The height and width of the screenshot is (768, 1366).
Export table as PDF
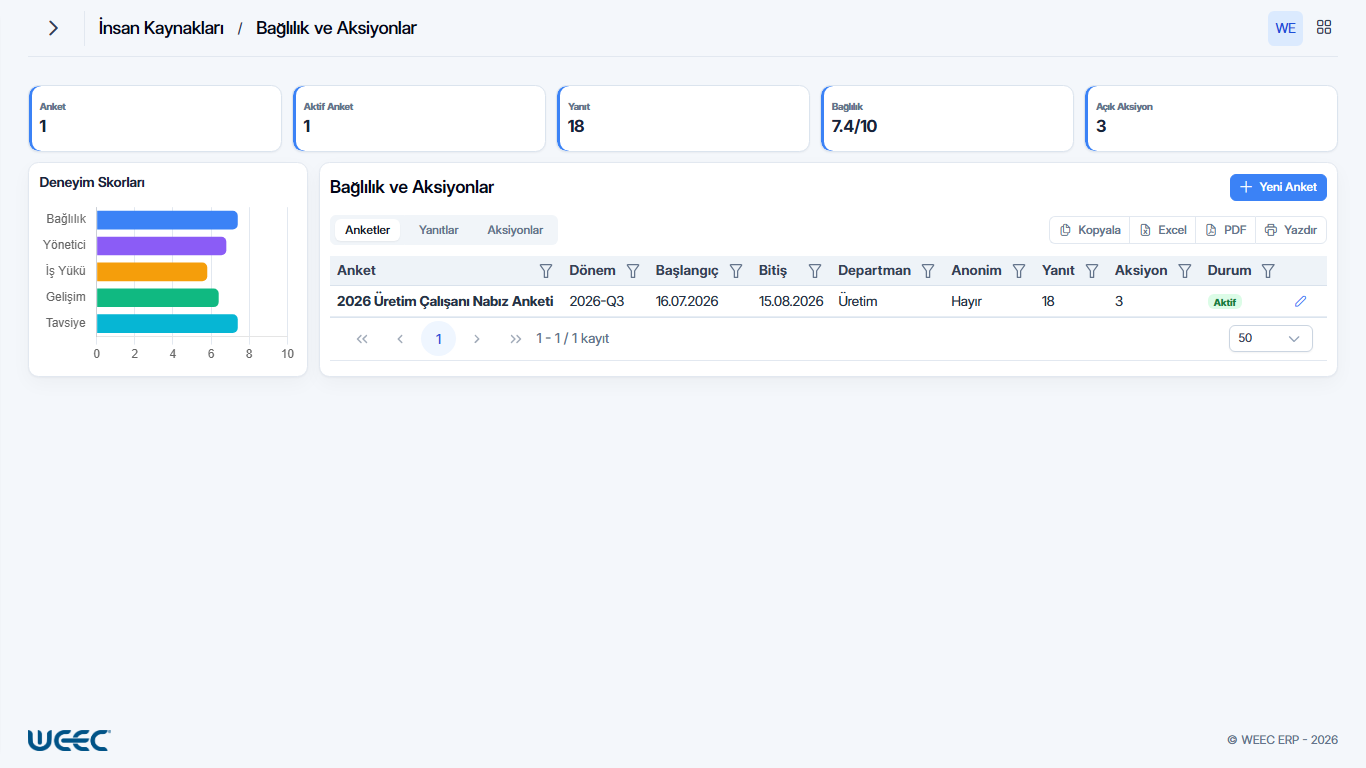click(x=1226, y=230)
